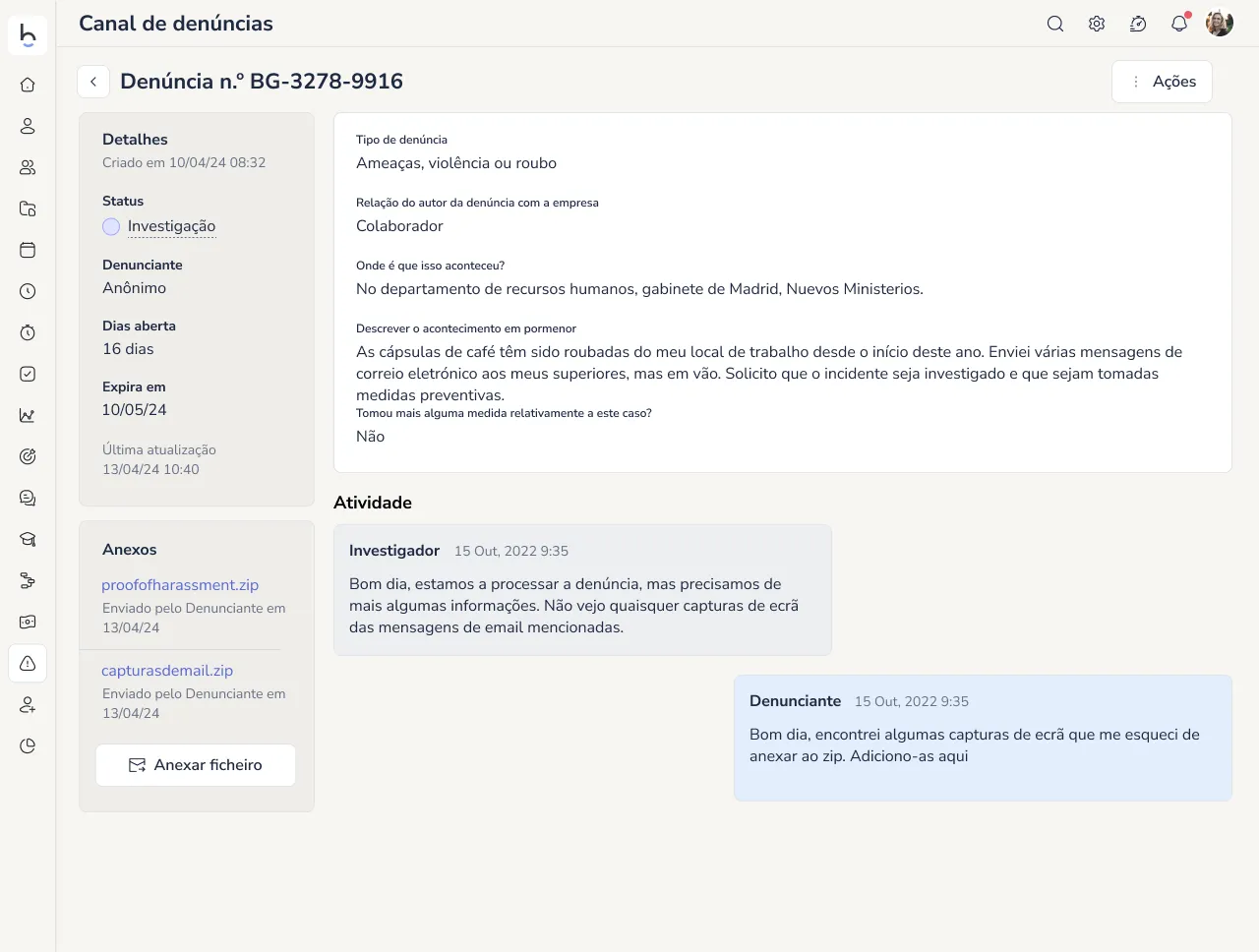Open the chat bubbles icon in sidebar
1259x952 pixels.
(x=28, y=498)
